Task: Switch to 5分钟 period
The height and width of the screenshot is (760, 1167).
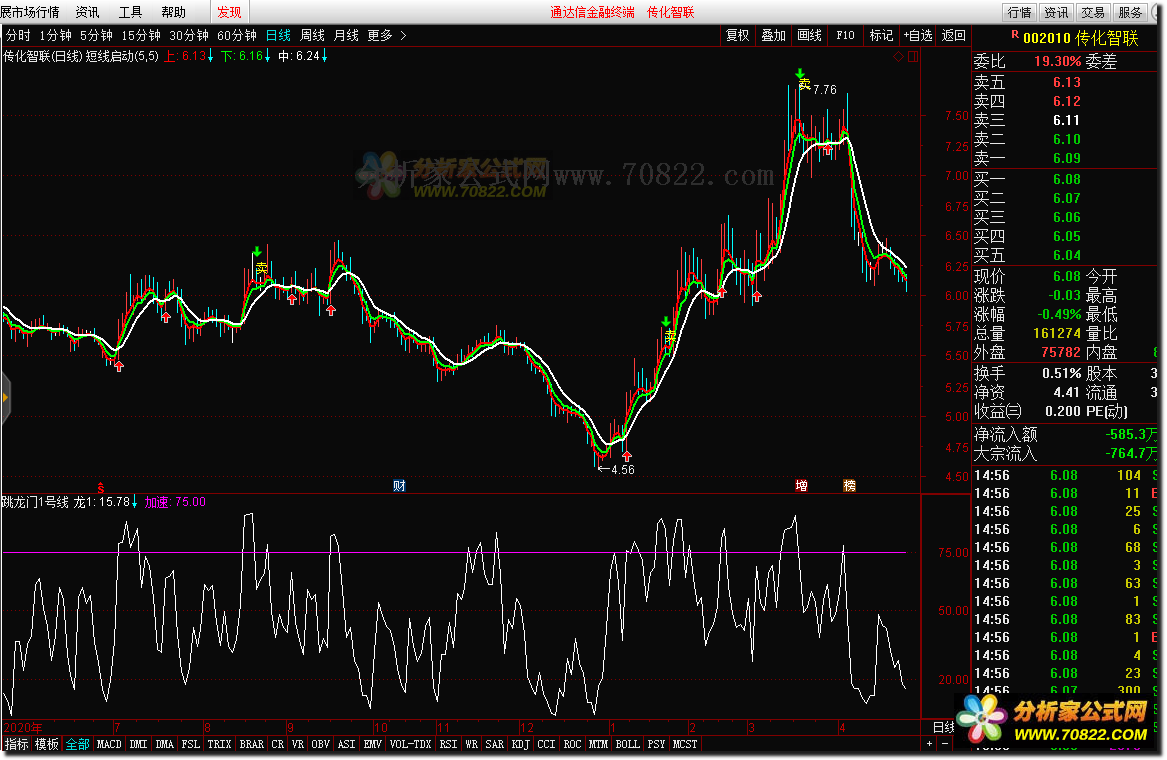Action: [x=96, y=35]
